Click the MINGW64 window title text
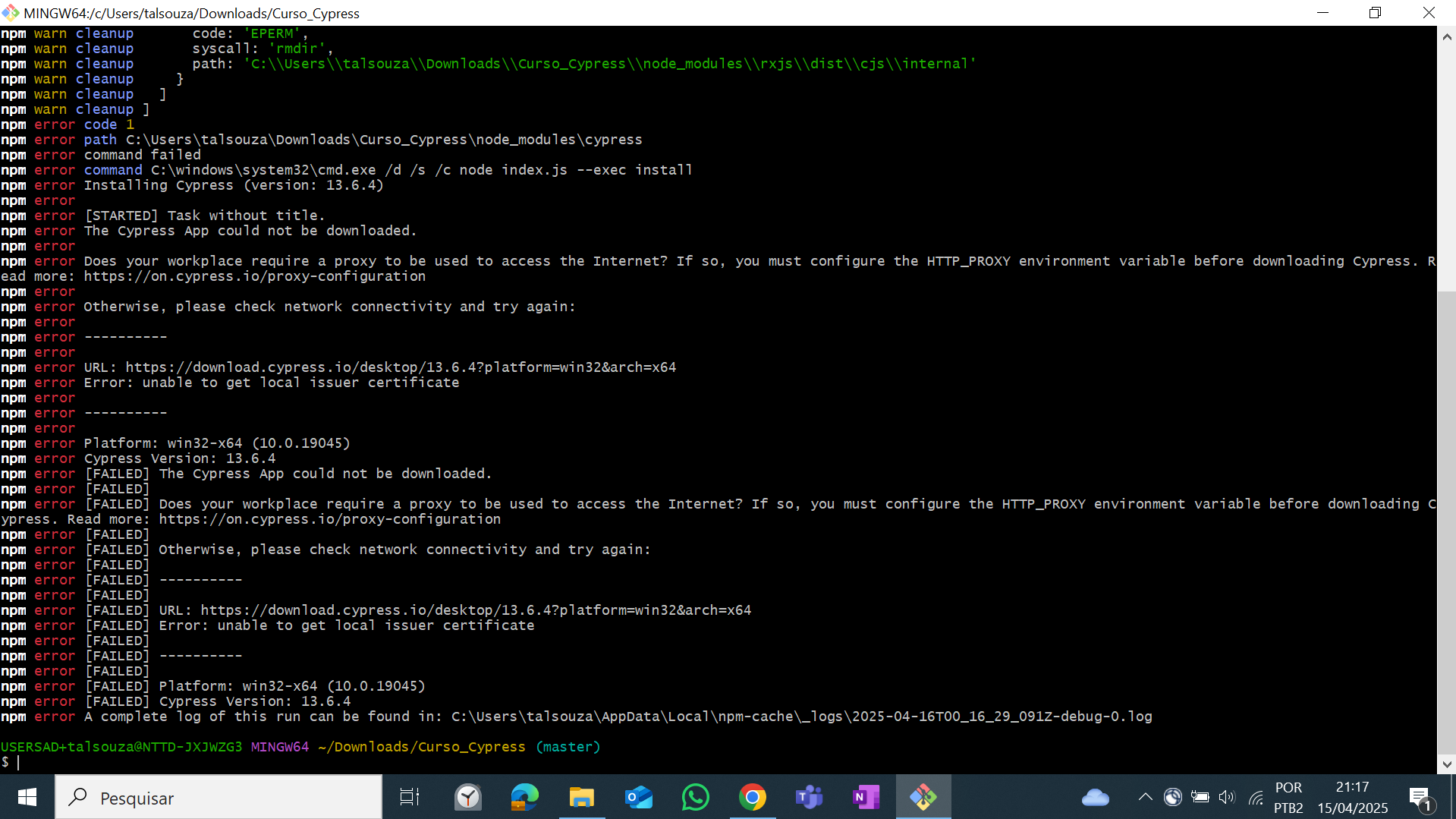The image size is (1456, 819). tap(192, 13)
